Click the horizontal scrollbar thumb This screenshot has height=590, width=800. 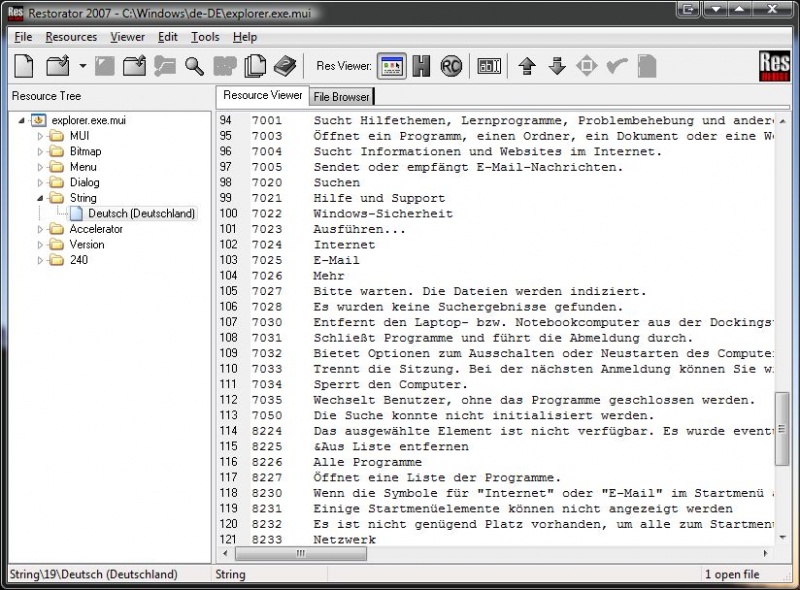coord(301,553)
